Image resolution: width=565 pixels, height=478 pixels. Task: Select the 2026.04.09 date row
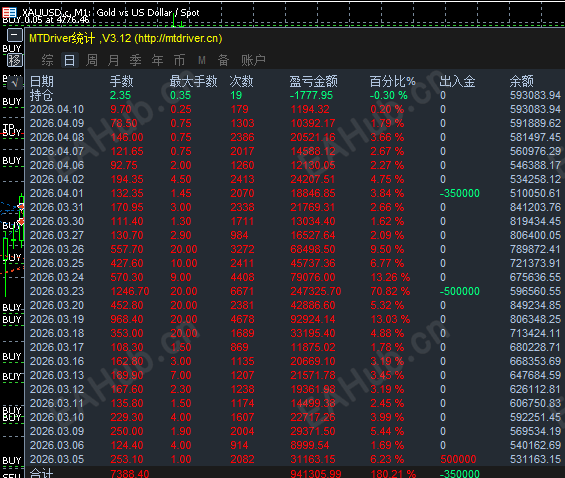tap(57, 124)
